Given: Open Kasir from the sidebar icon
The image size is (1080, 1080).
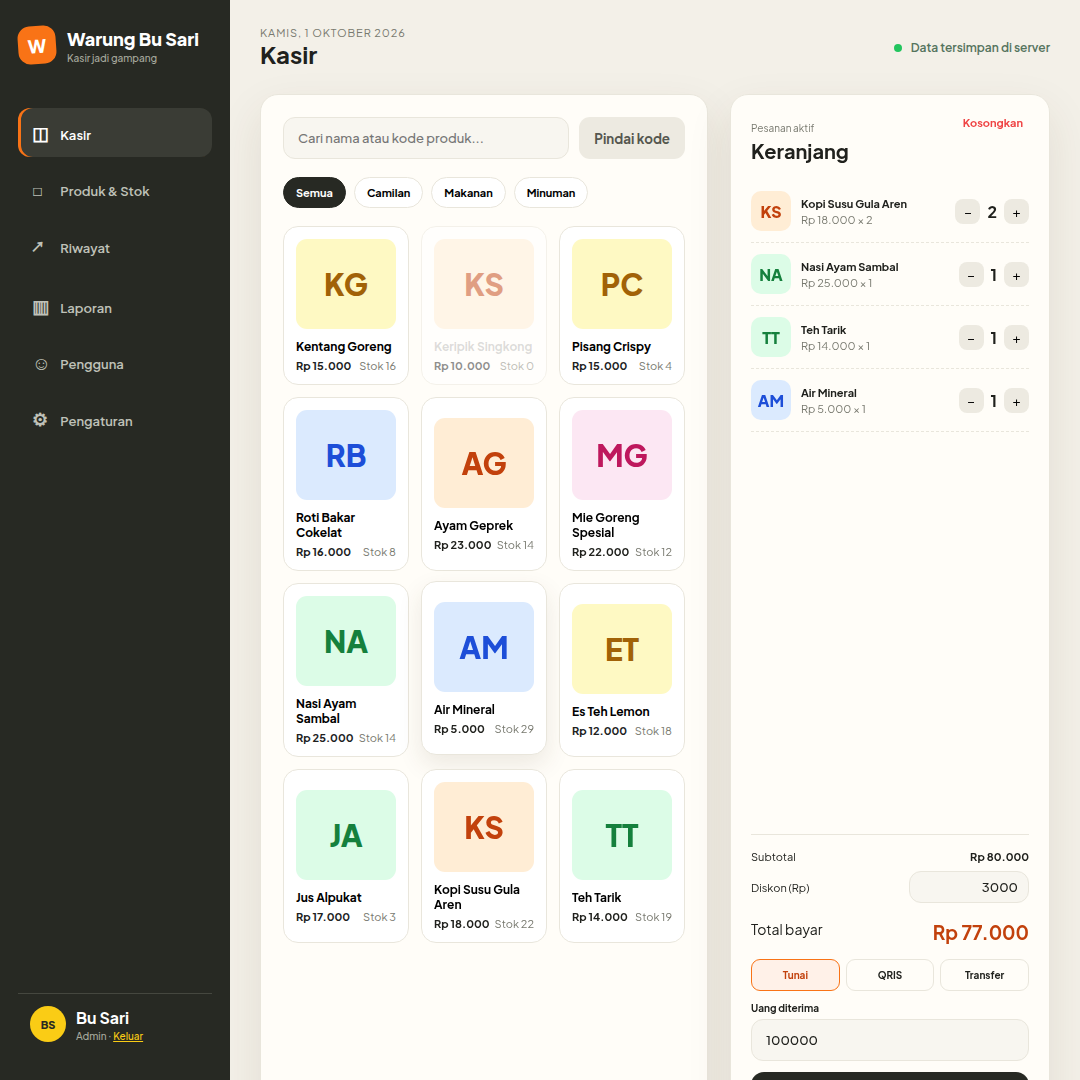Looking at the screenshot, I should click(41, 135).
